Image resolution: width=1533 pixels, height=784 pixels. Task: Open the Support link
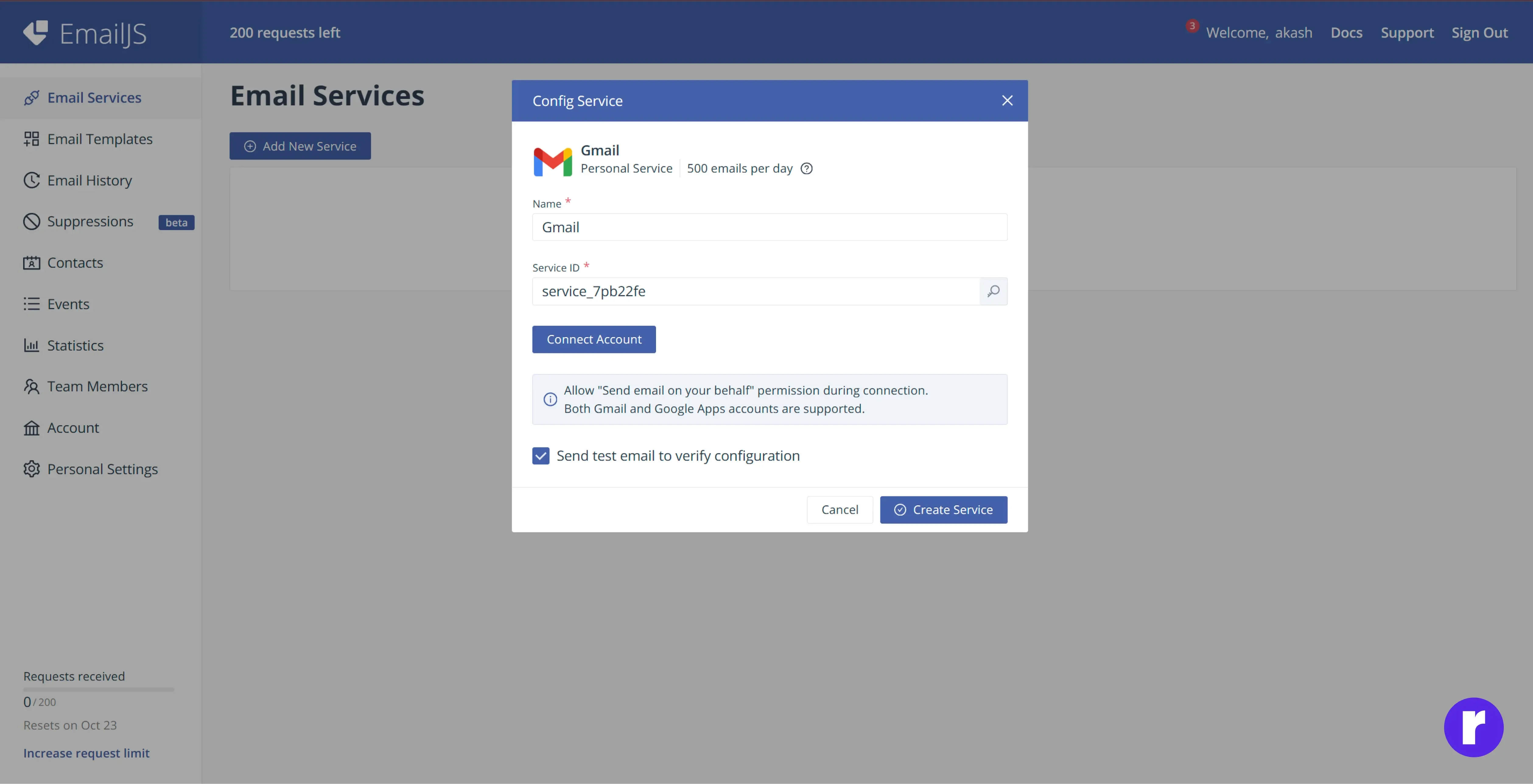pos(1407,33)
